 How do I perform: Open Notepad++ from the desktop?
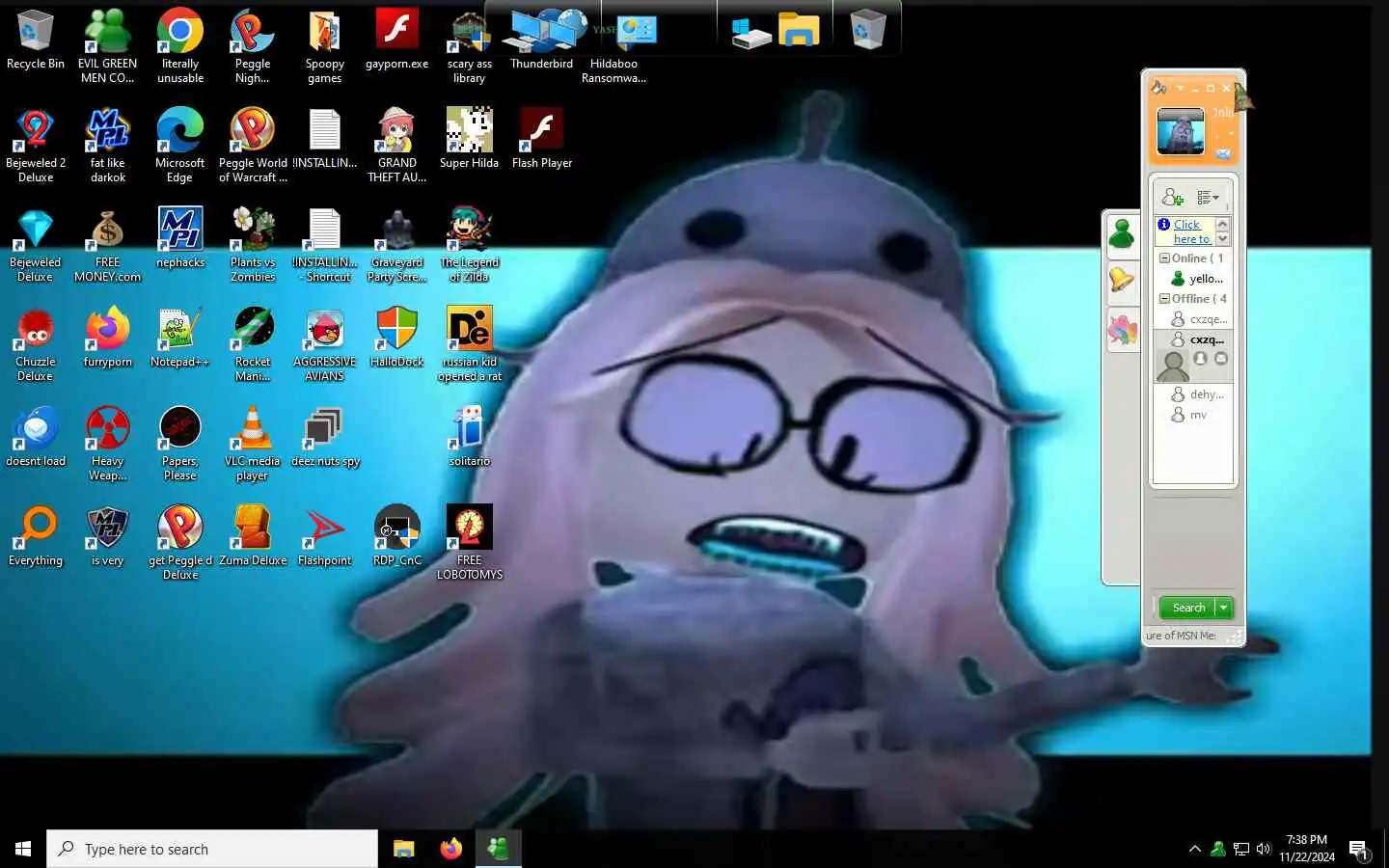tap(180, 338)
